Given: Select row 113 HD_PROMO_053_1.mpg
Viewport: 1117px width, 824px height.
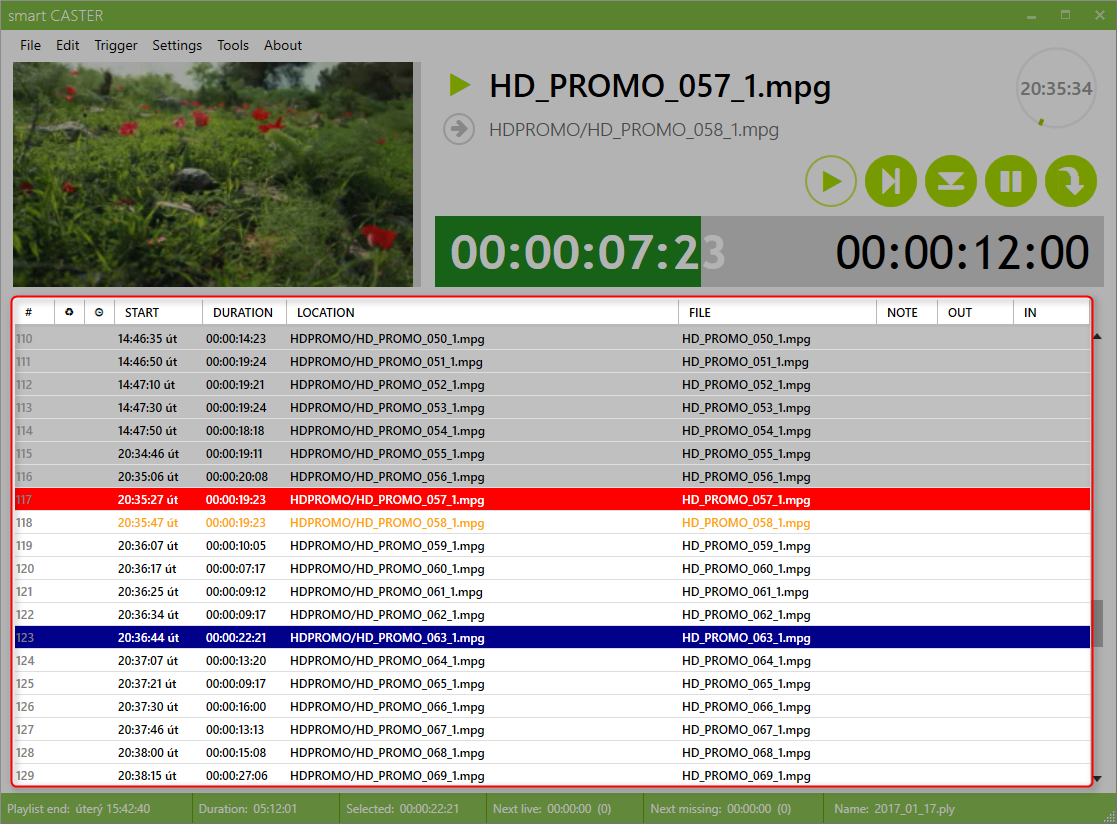Looking at the screenshot, I should (552, 407).
